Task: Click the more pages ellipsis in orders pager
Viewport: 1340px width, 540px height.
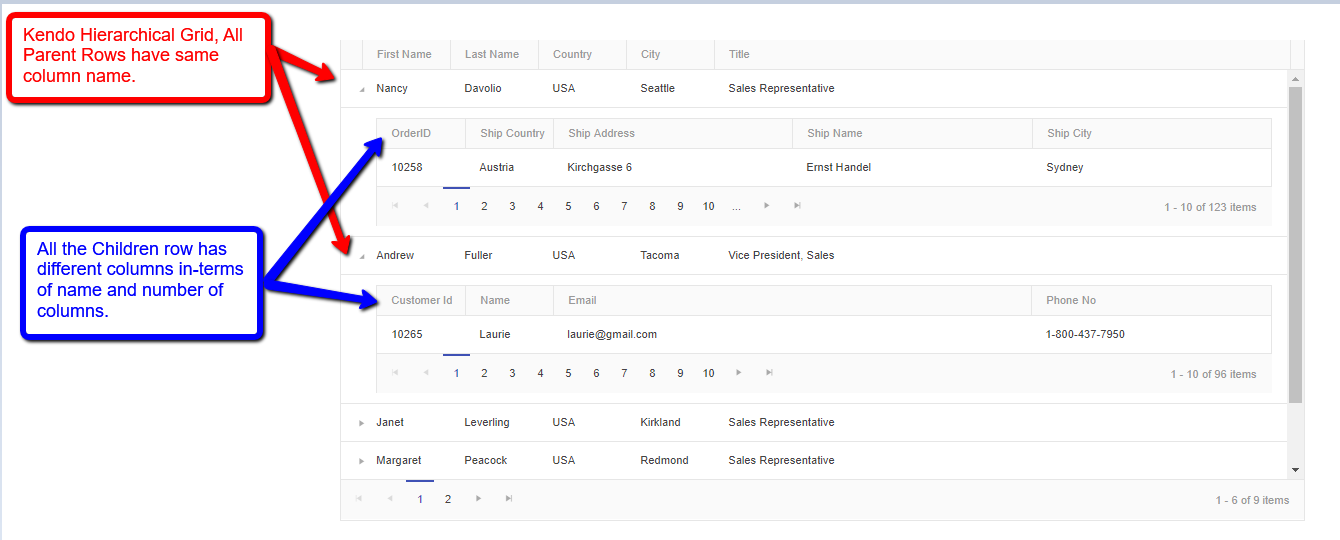Action: (x=736, y=206)
